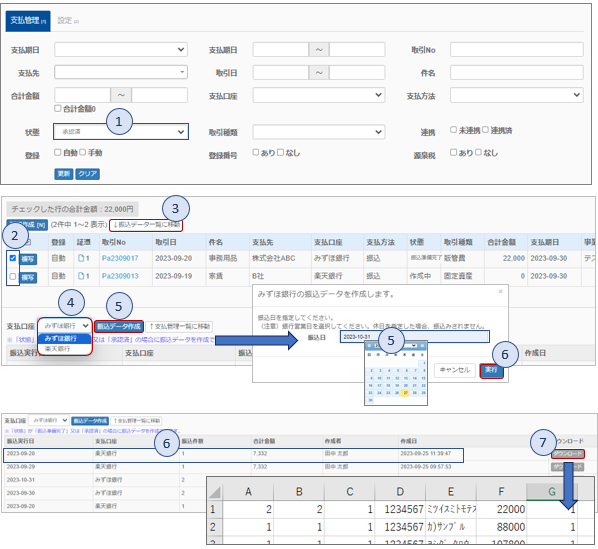The image size is (598, 549).
Task: Click the calendar next-month arrow icon
Action: point(422,345)
